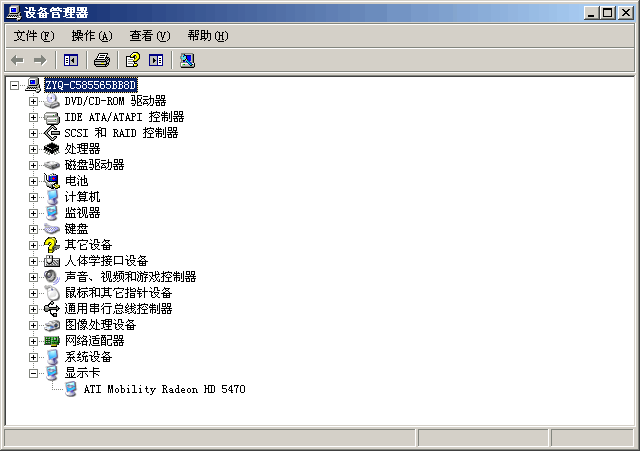This screenshot has width=640, height=451.
Task: Open Properties via the question-mark sheet icon
Action: 133,60
